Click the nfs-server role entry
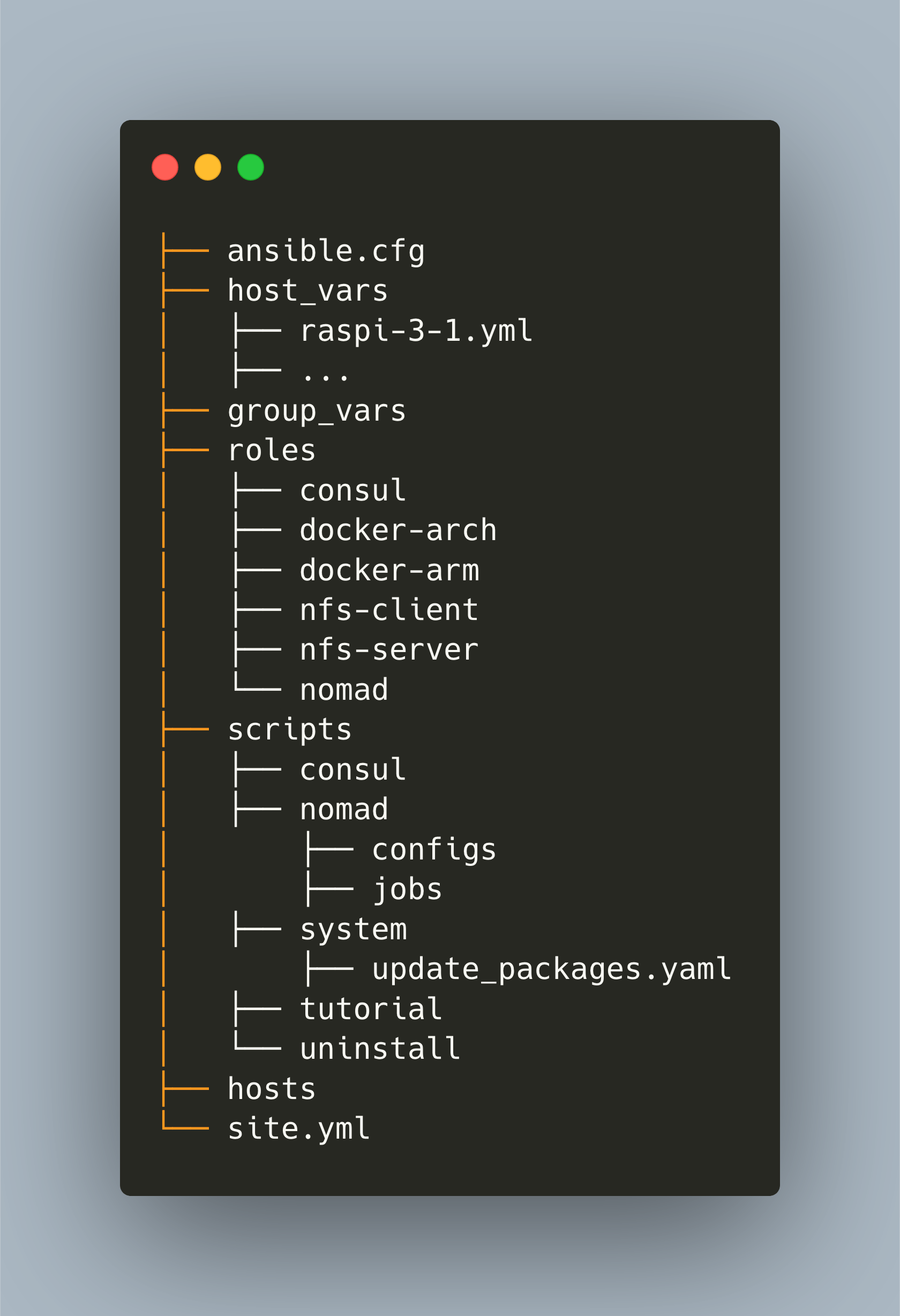 point(389,650)
